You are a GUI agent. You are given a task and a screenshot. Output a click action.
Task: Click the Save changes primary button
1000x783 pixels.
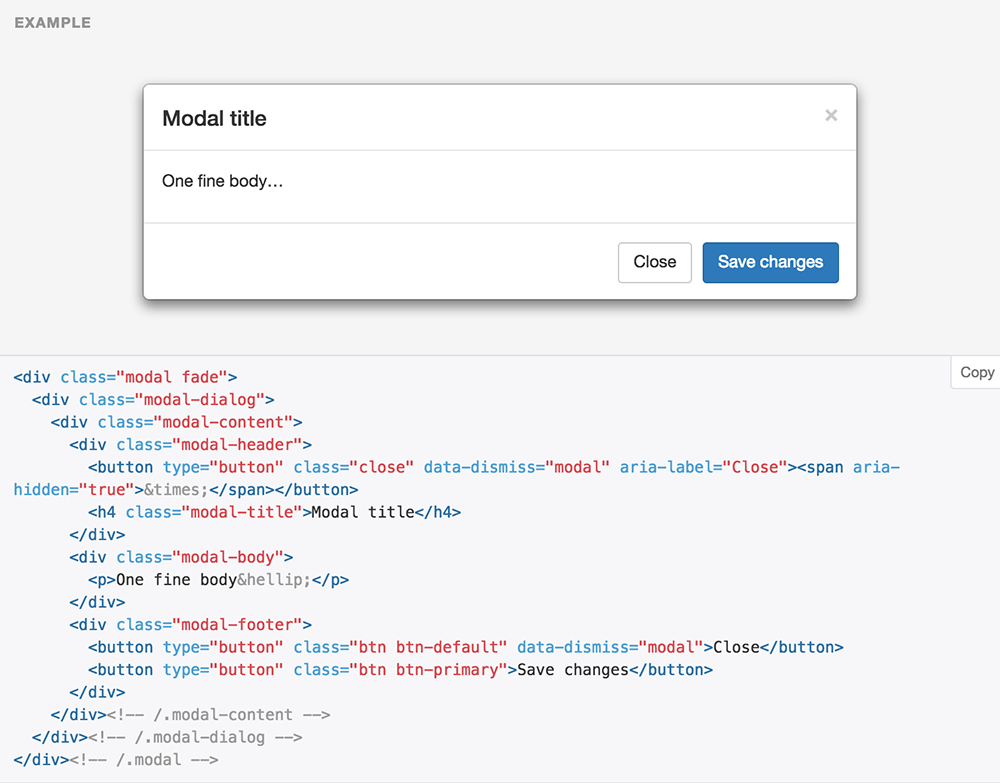pyautogui.click(x=770, y=262)
